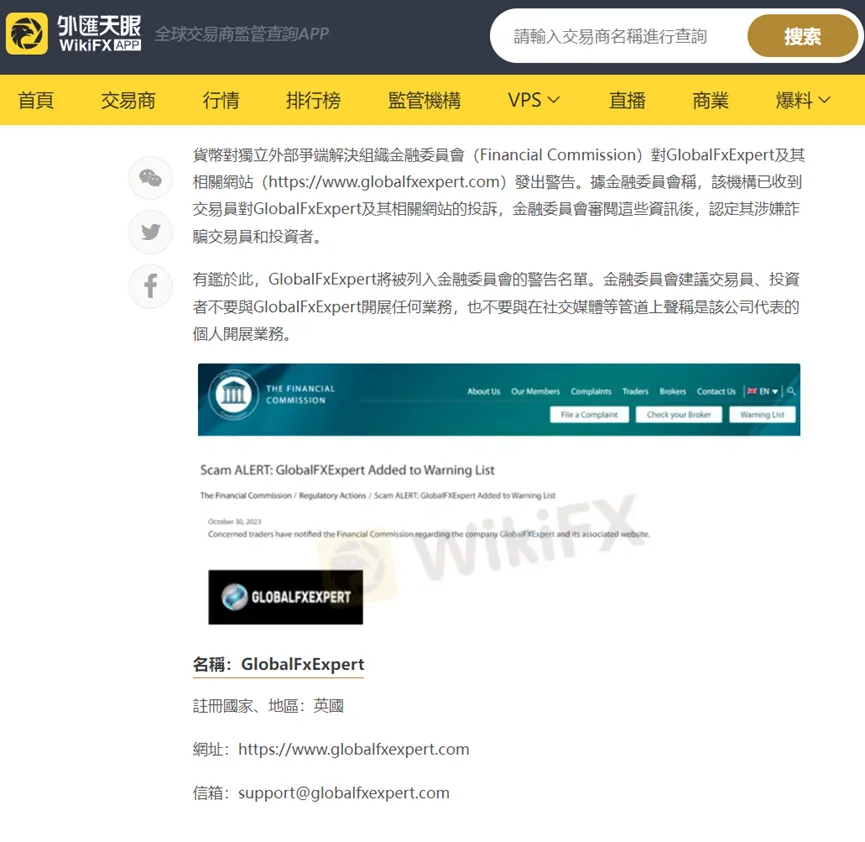Open the 排行榜 rankings menu item
Image resolution: width=865 pixels, height=842 pixels.
tap(313, 100)
